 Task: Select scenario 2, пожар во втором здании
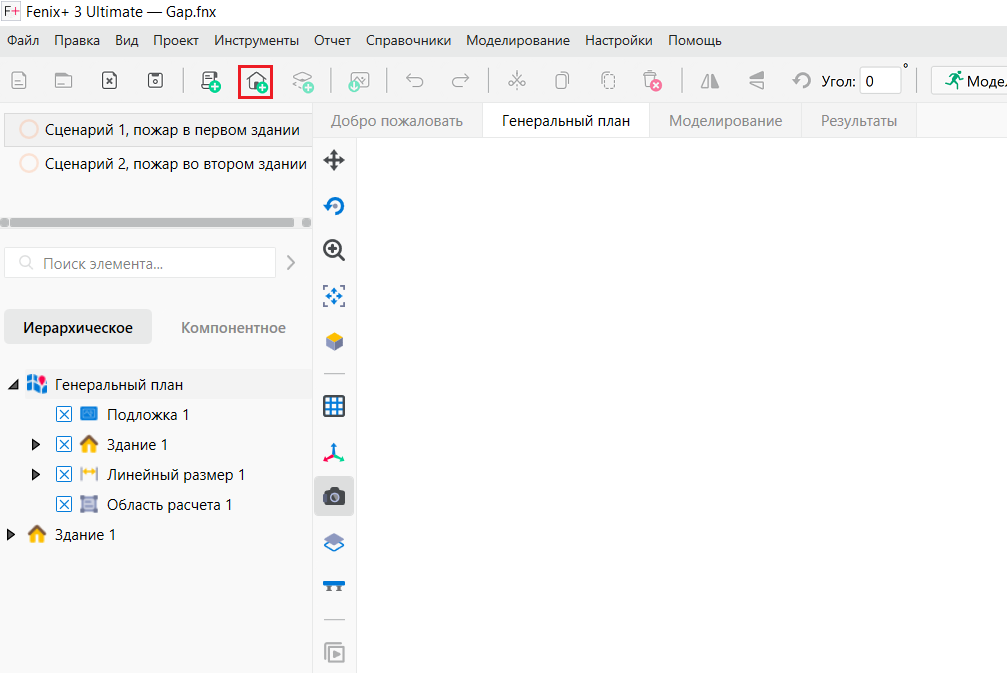coord(158,164)
